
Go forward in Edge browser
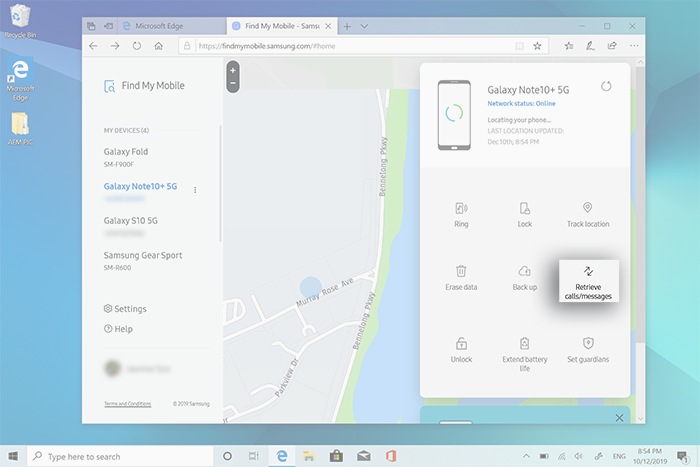[x=115, y=46]
